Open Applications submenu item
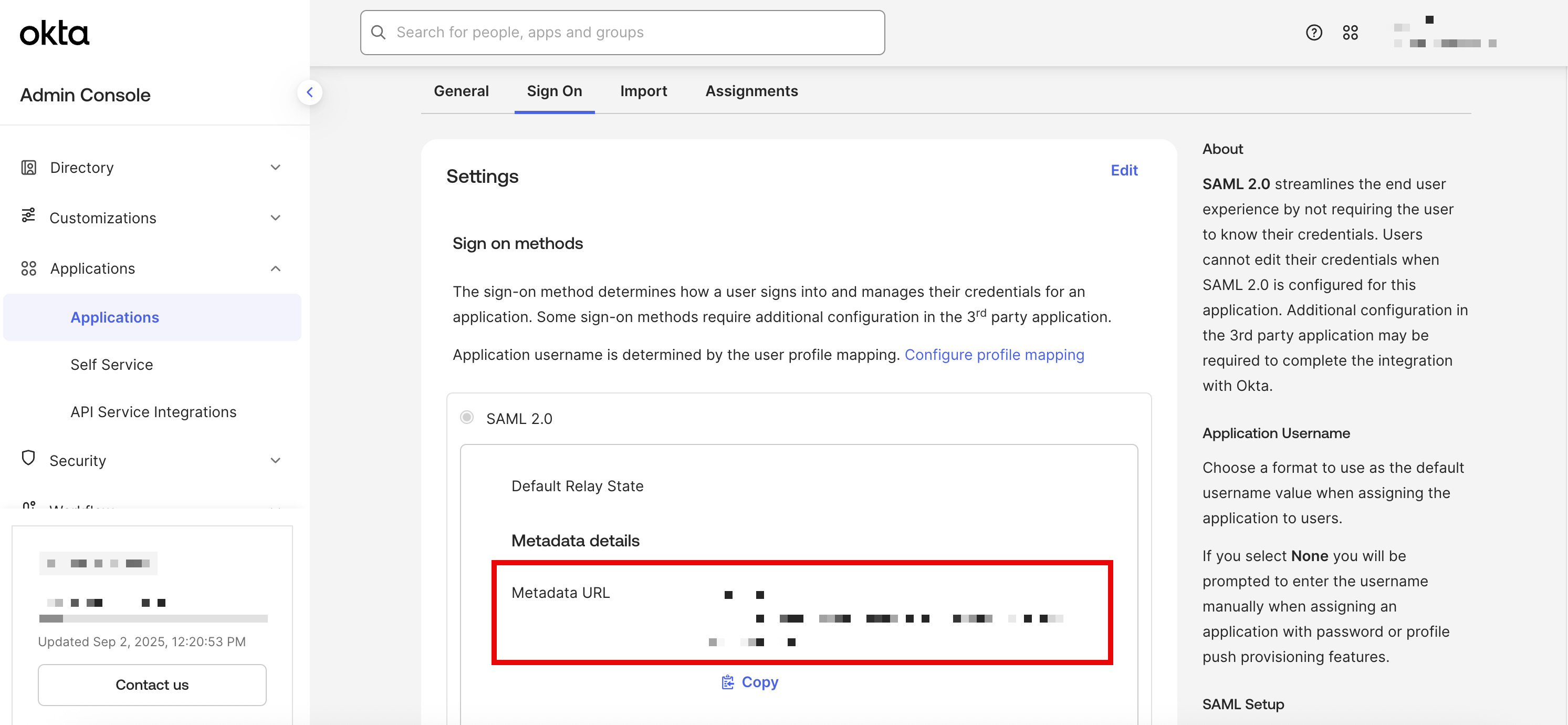Viewport: 1568px width, 725px height. [x=152, y=317]
